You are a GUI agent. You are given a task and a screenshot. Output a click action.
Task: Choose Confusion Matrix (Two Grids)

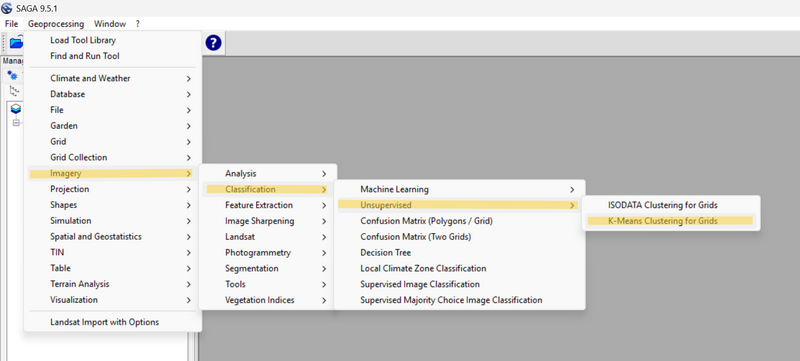pyautogui.click(x=459, y=237)
